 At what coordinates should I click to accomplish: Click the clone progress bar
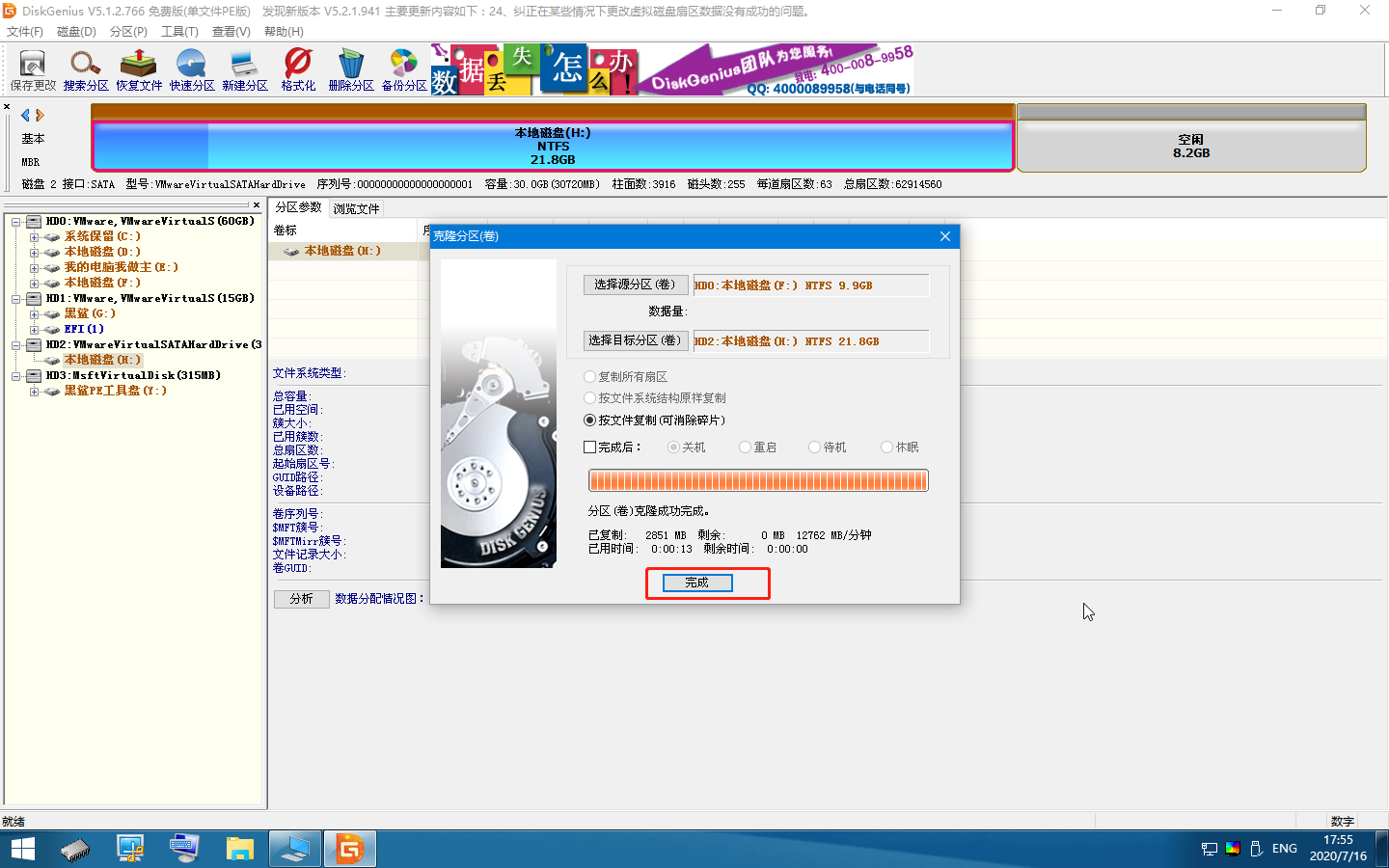coord(758,480)
